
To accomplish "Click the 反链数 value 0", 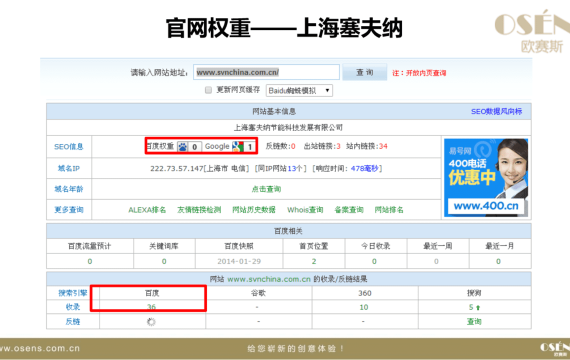I will pyautogui.click(x=293, y=146).
